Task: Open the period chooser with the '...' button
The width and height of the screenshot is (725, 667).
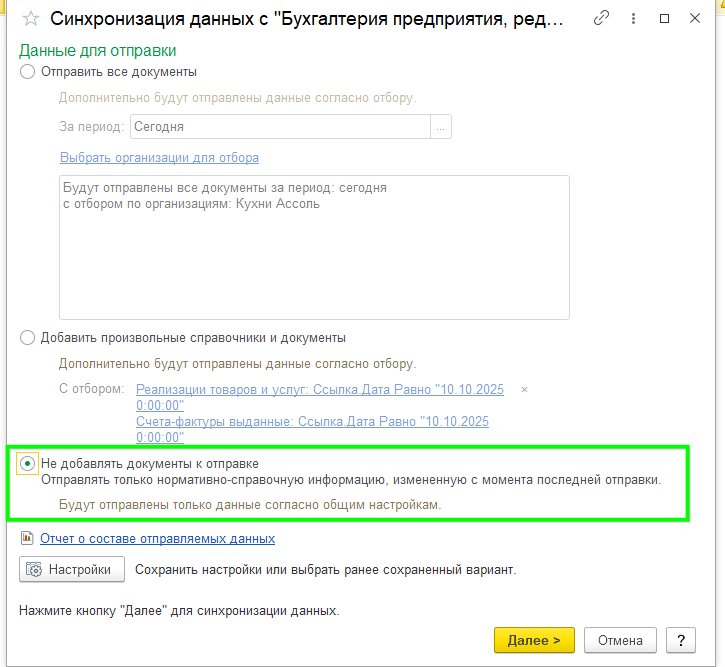Action: pyautogui.click(x=441, y=127)
